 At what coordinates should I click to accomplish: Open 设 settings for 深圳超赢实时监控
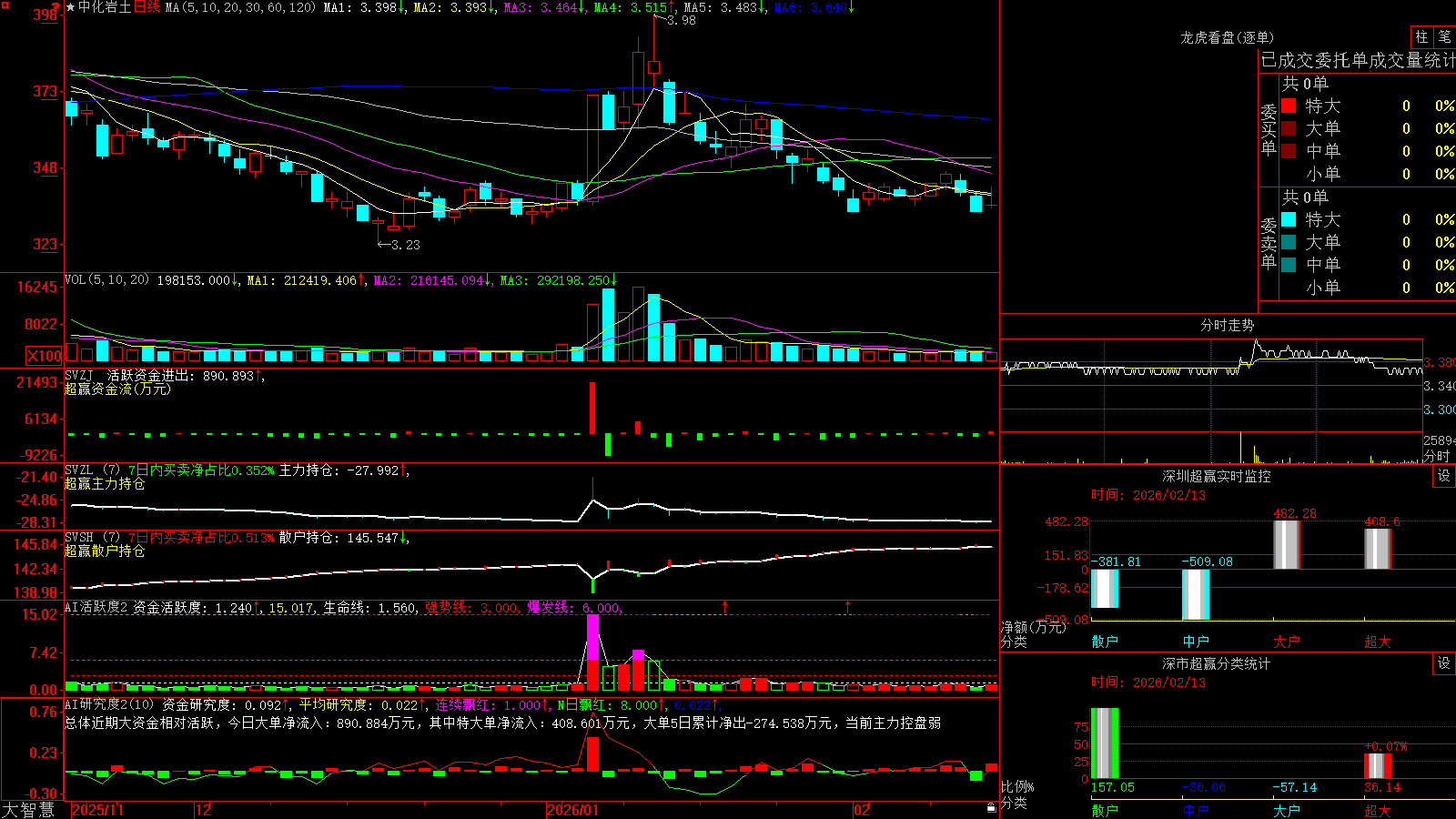point(1444,476)
